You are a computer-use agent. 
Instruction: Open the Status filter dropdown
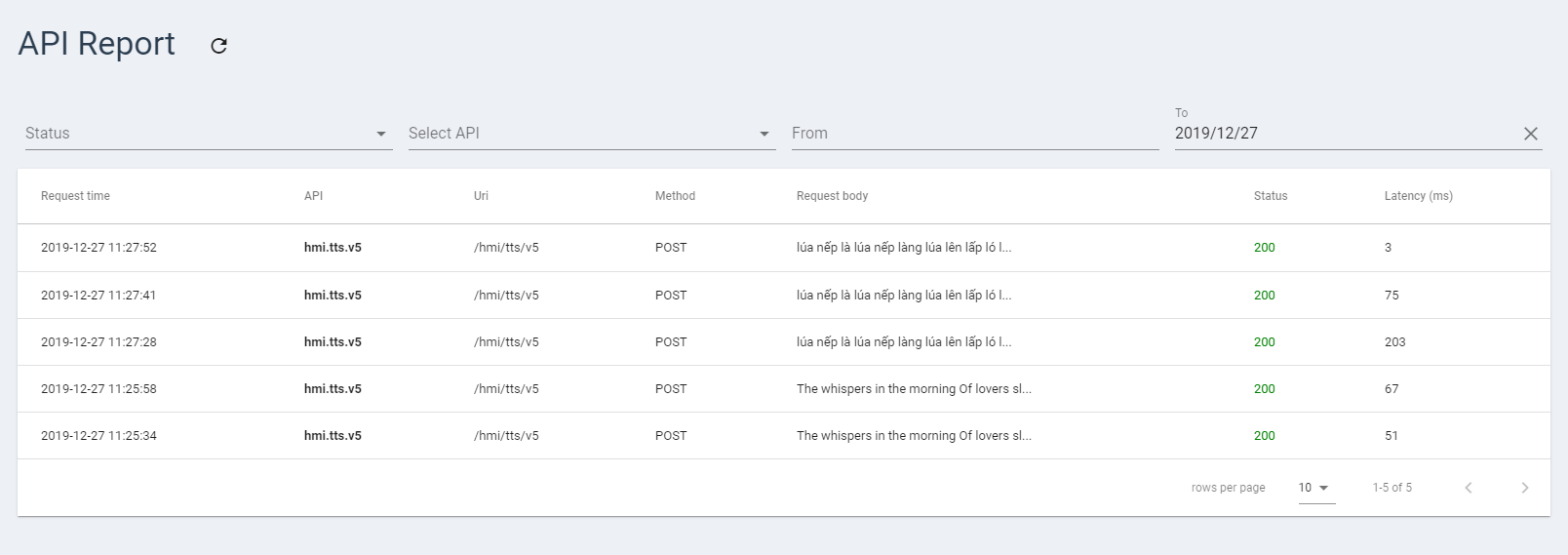click(209, 134)
